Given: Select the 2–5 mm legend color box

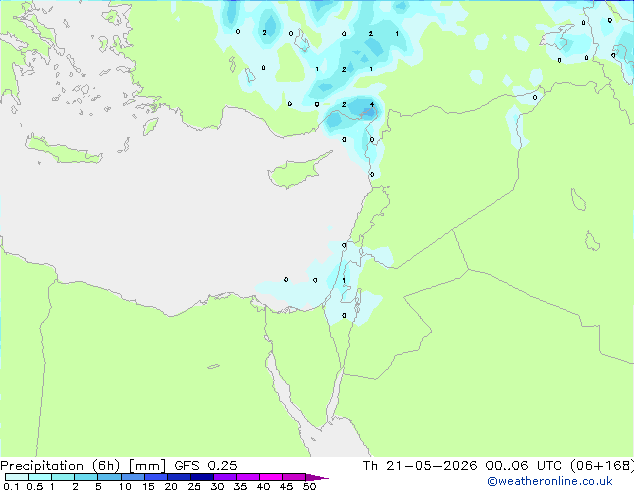Looking at the screenshot, I should point(86,477).
